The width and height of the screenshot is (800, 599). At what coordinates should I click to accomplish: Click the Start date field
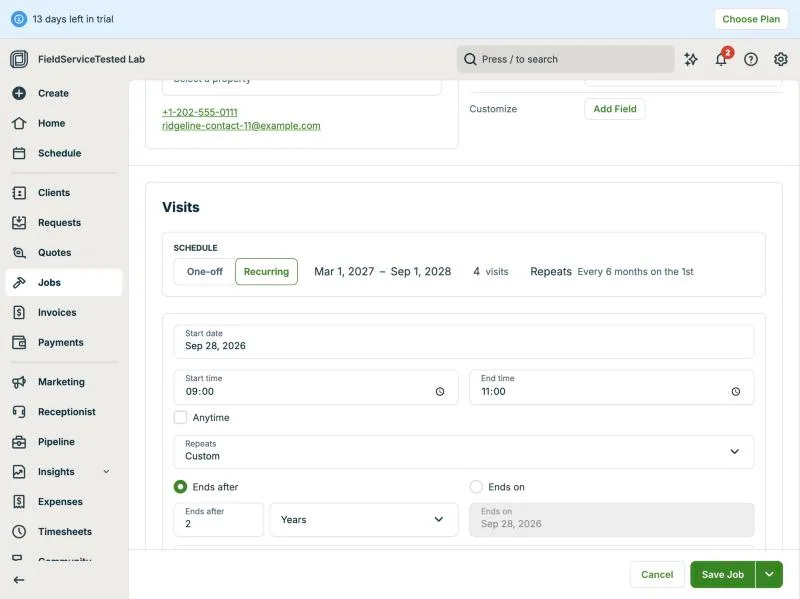pos(463,341)
